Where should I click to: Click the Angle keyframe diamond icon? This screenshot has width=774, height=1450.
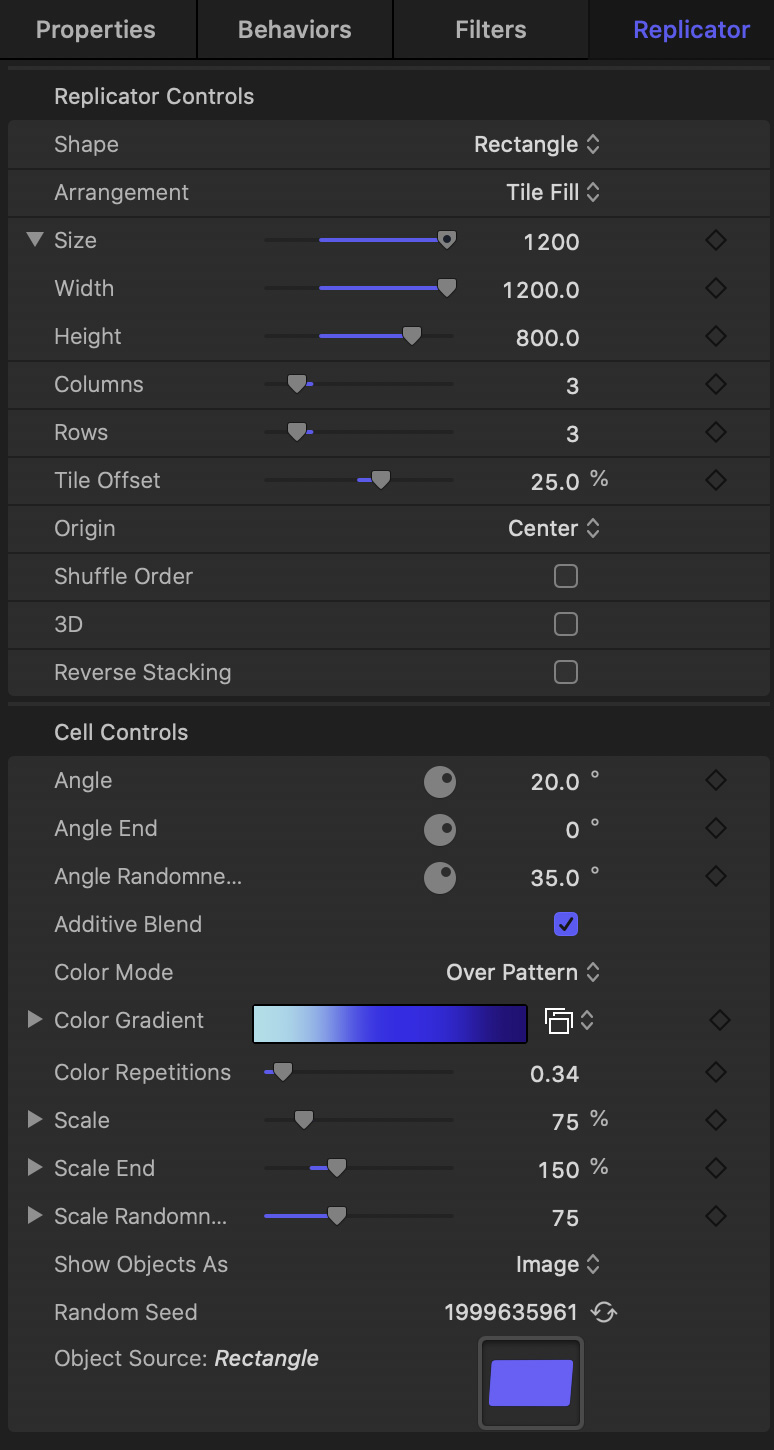[x=716, y=780]
